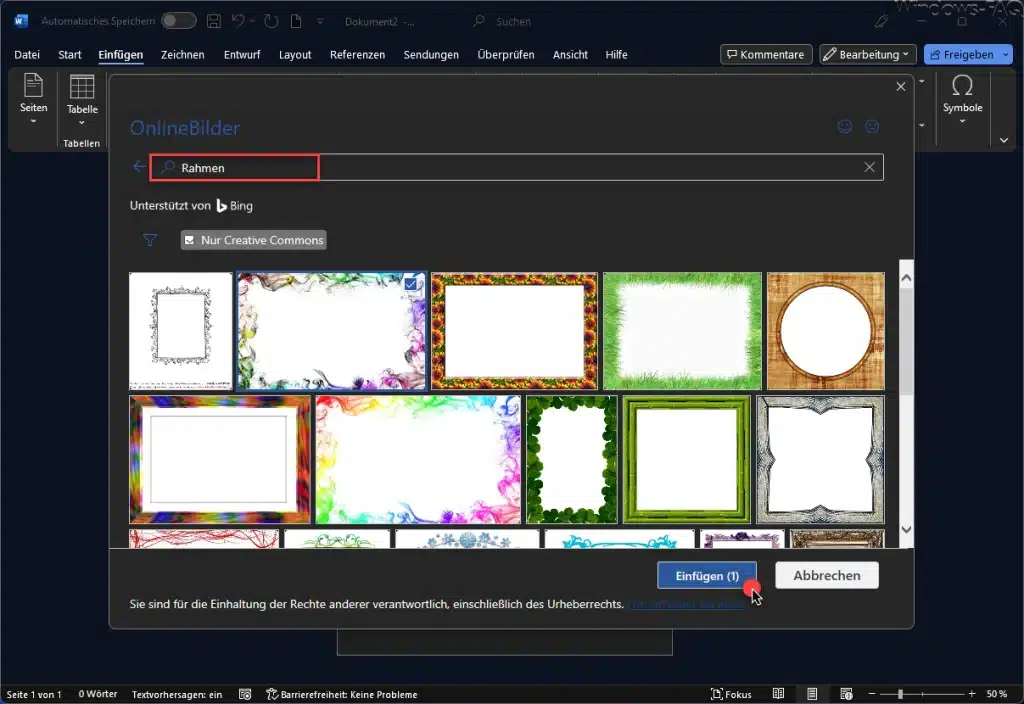This screenshot has height=704, width=1024.
Task: Select the rainbow painted rectangular frame thumbnail
Action: point(219,459)
